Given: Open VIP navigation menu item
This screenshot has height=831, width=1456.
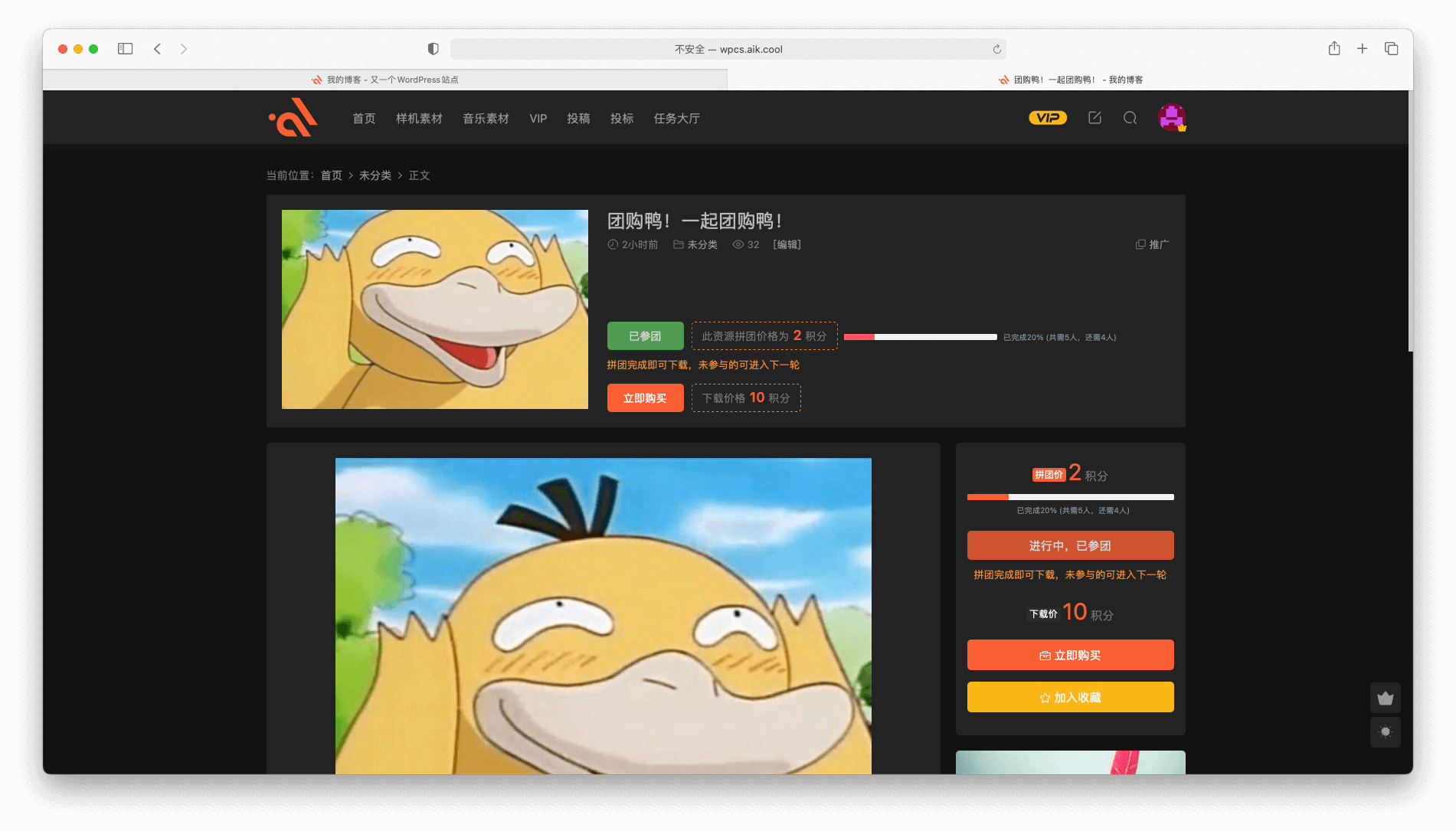Looking at the screenshot, I should point(538,118).
